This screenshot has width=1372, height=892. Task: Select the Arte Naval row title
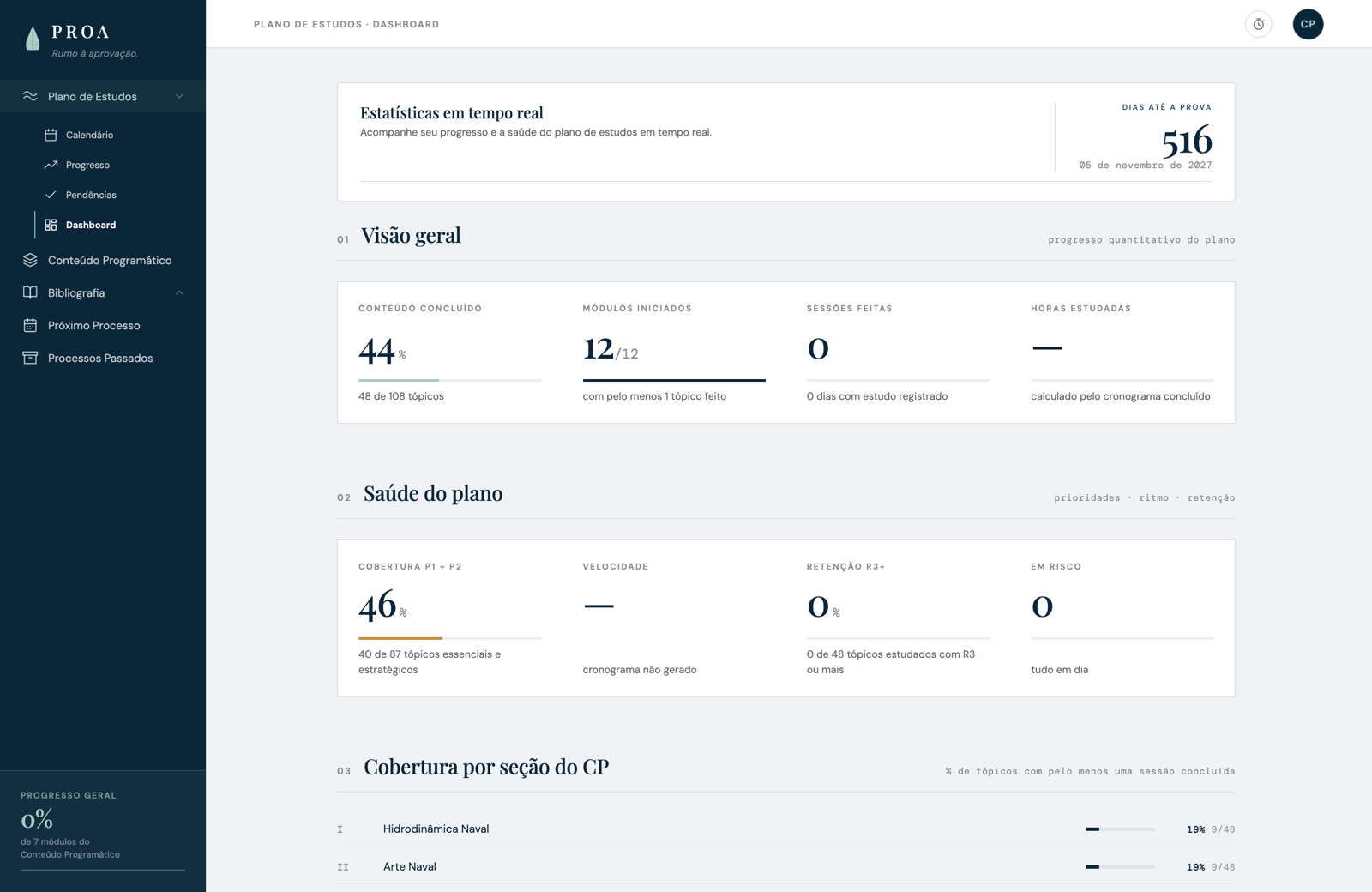(410, 866)
